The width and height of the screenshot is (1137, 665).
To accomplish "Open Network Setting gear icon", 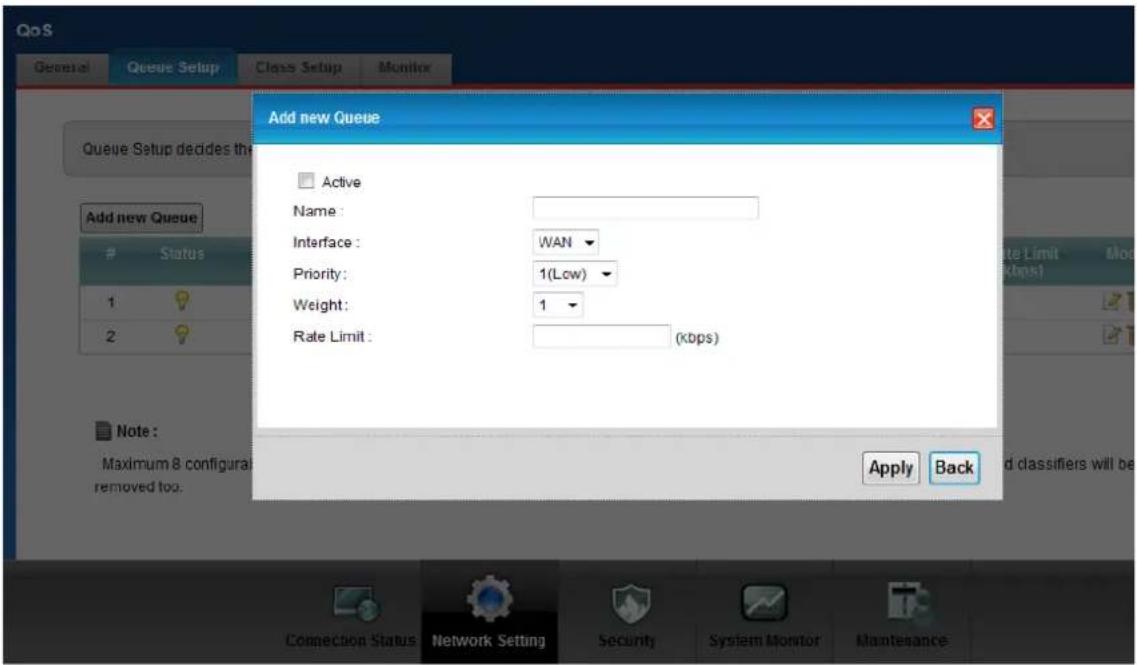I will tap(489, 599).
